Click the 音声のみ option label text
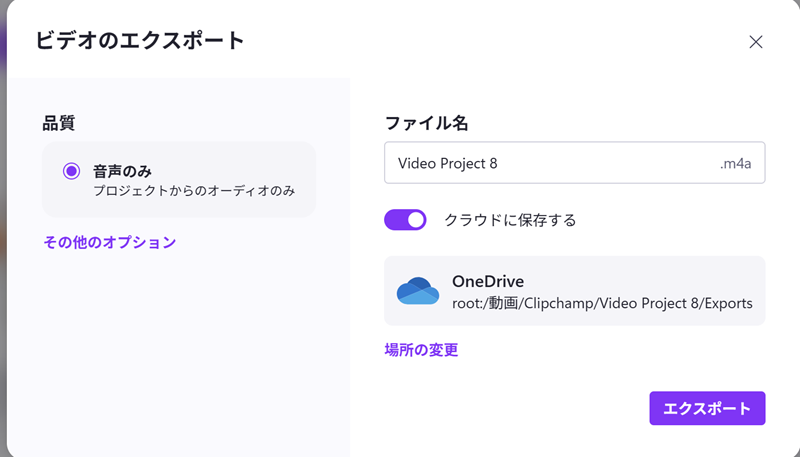Image resolution: width=800 pixels, height=457 pixels. [x=123, y=171]
